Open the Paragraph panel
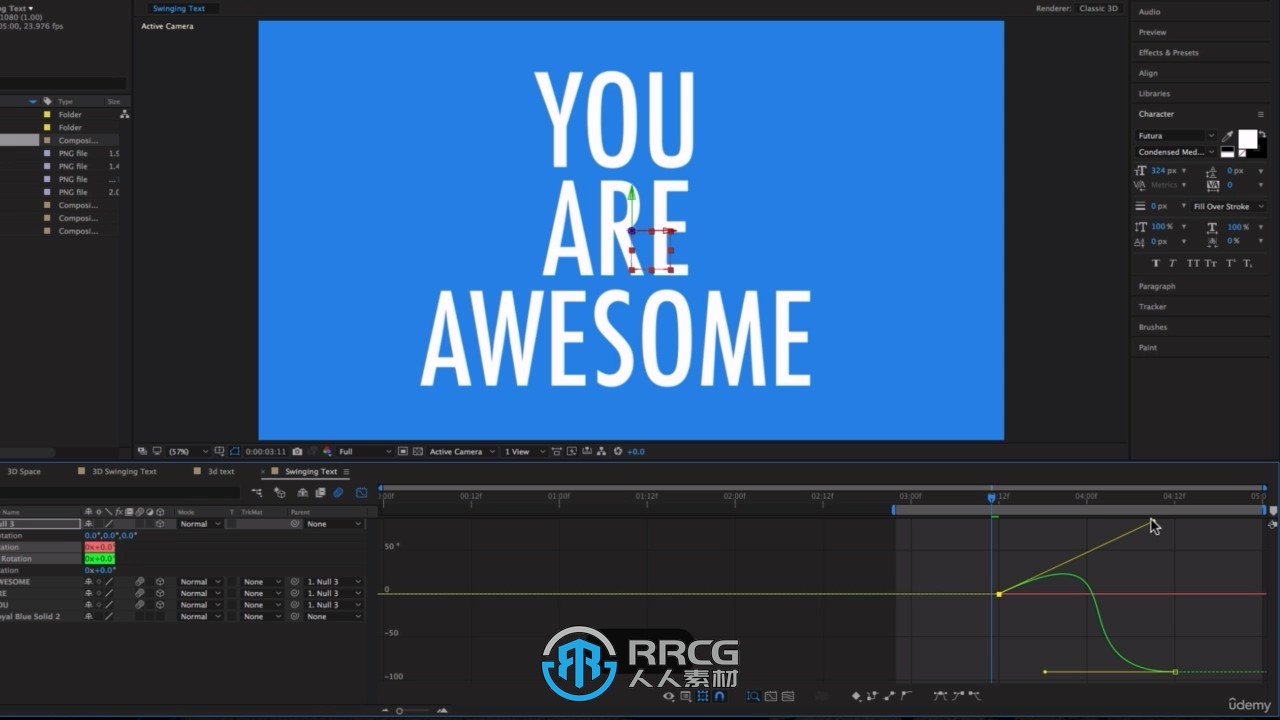The height and width of the screenshot is (720, 1280). (1157, 286)
